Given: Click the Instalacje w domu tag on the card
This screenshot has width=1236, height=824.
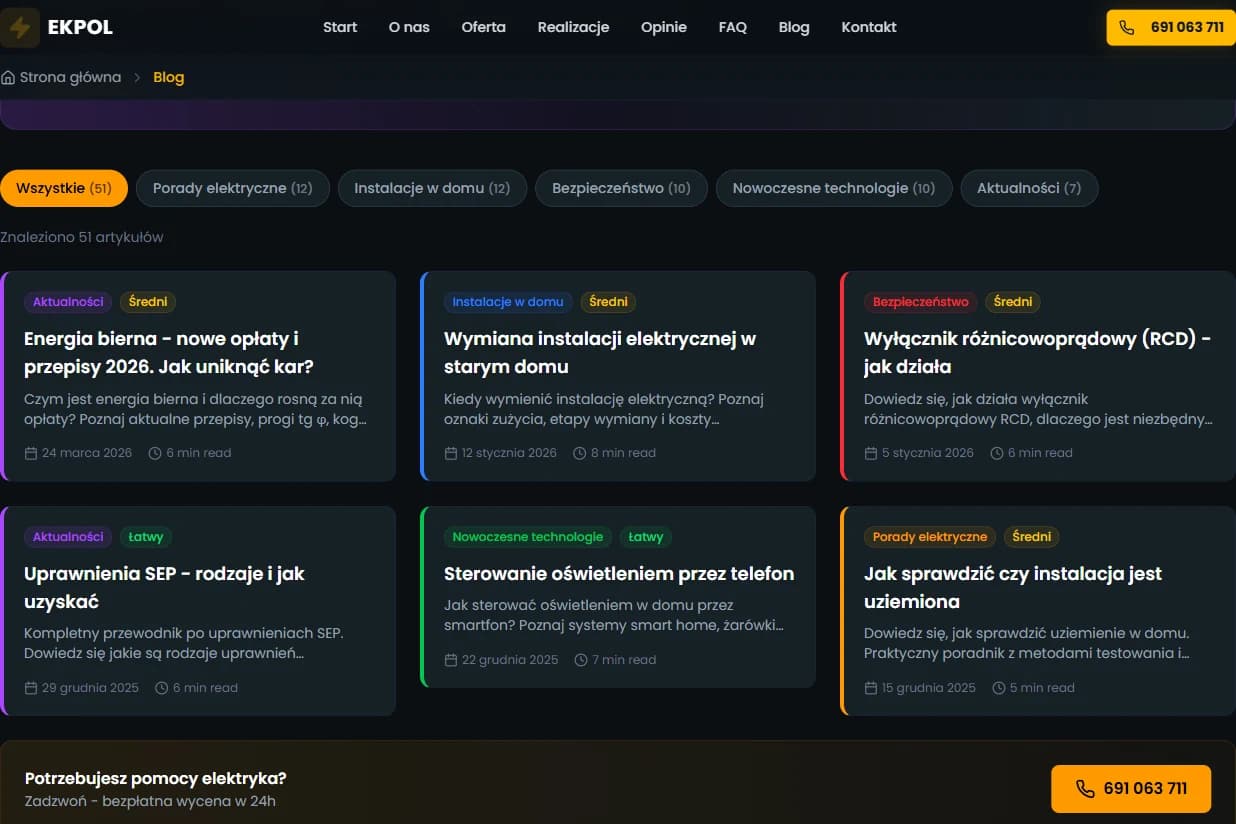Looking at the screenshot, I should pos(508,302).
